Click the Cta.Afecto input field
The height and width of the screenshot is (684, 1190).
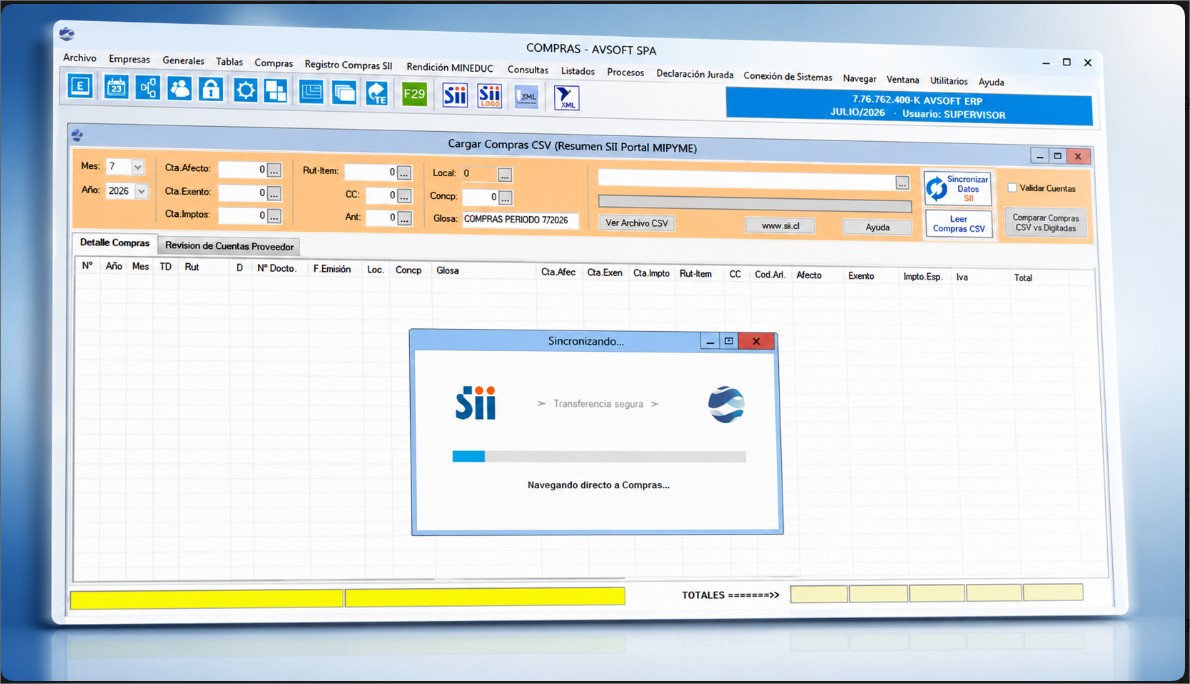[x=242, y=169]
